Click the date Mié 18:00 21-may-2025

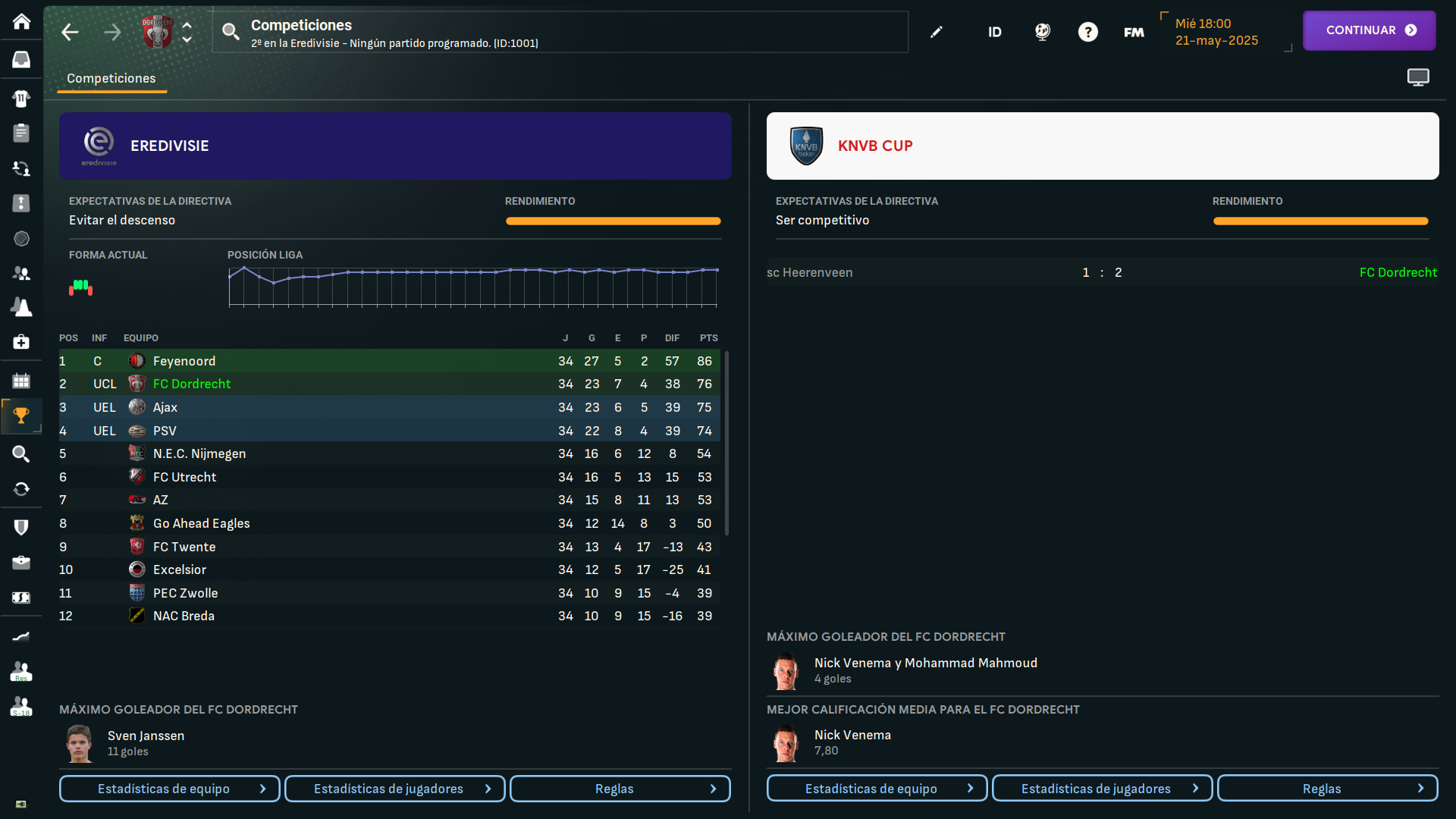[1216, 32]
